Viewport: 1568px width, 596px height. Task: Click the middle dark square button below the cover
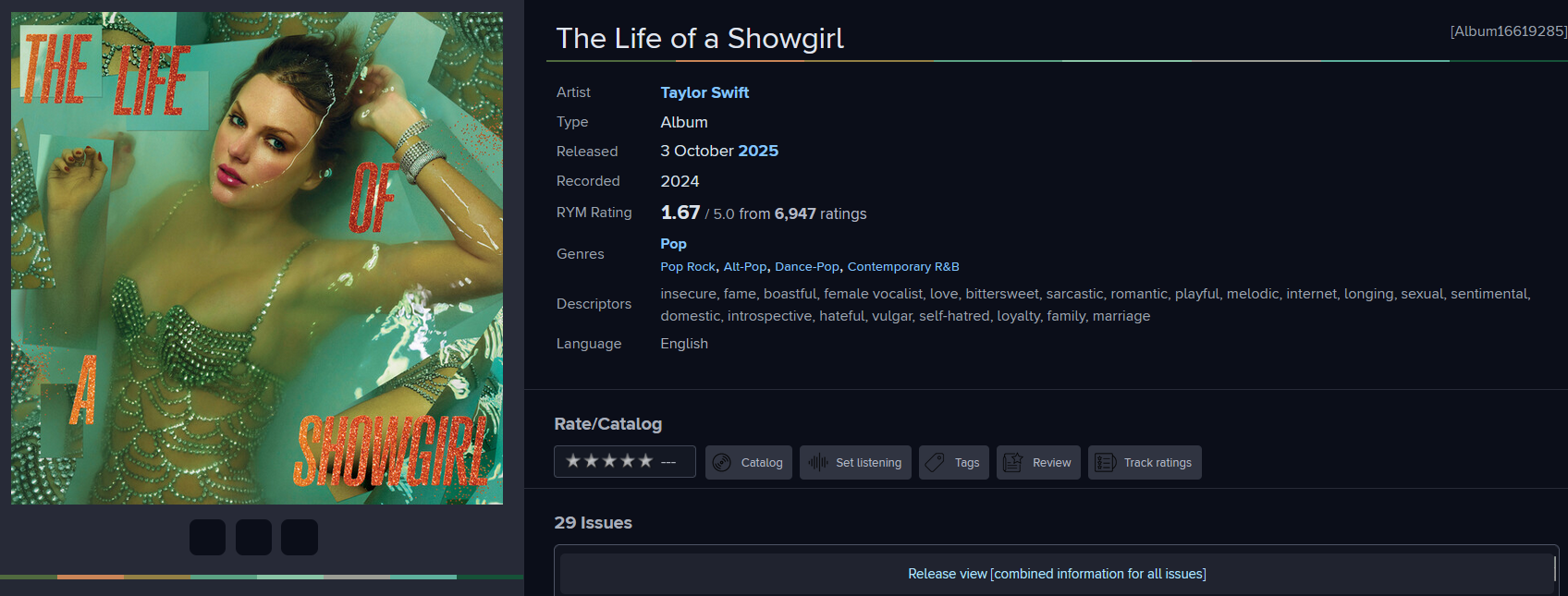[253, 537]
